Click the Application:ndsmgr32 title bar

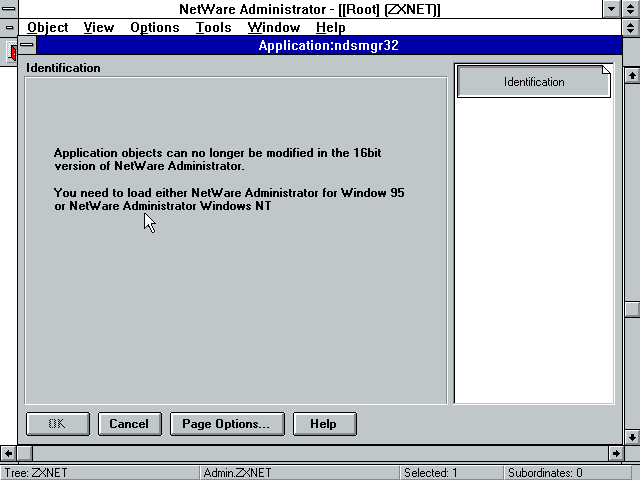tap(329, 45)
